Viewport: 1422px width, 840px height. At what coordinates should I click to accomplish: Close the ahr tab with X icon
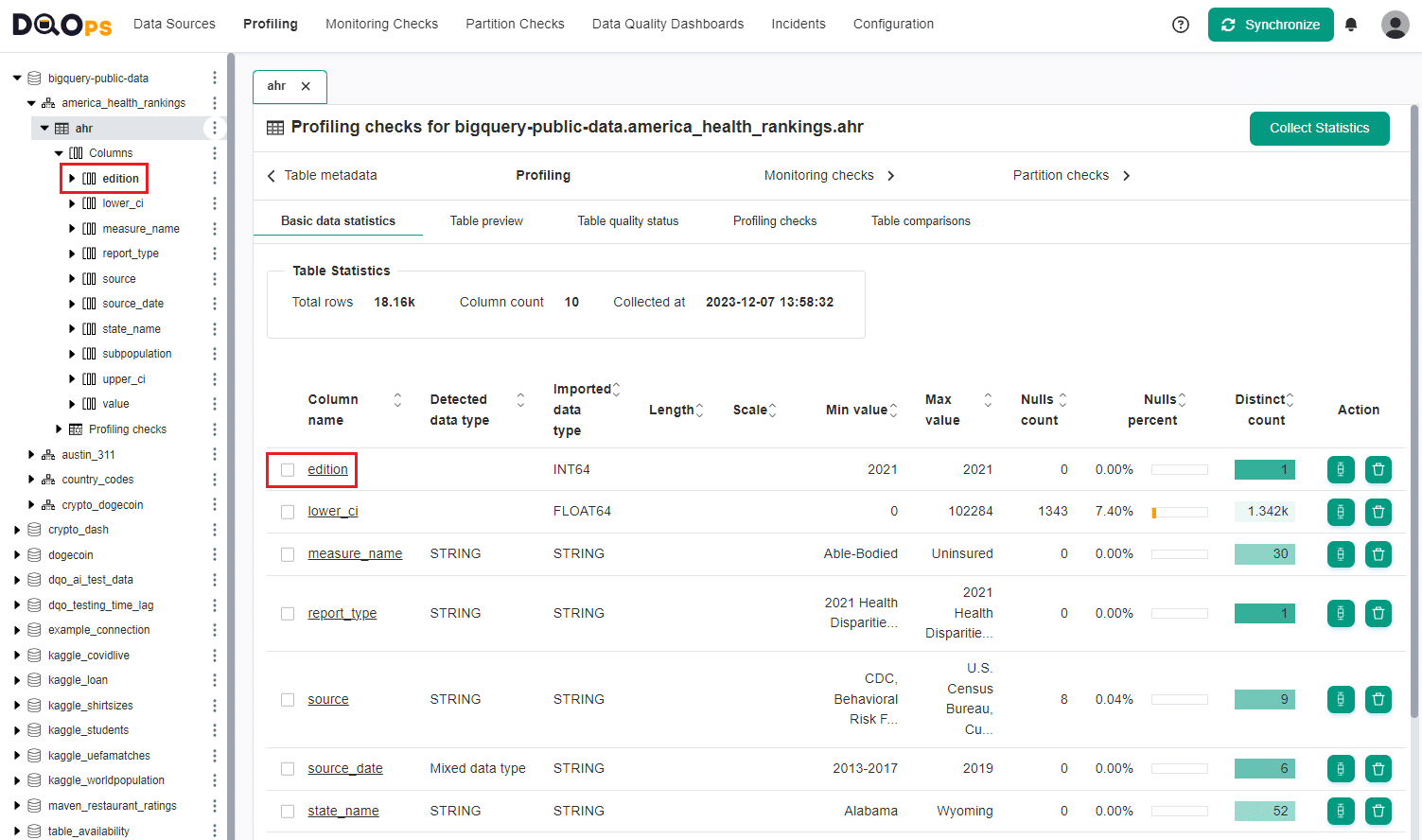[306, 86]
